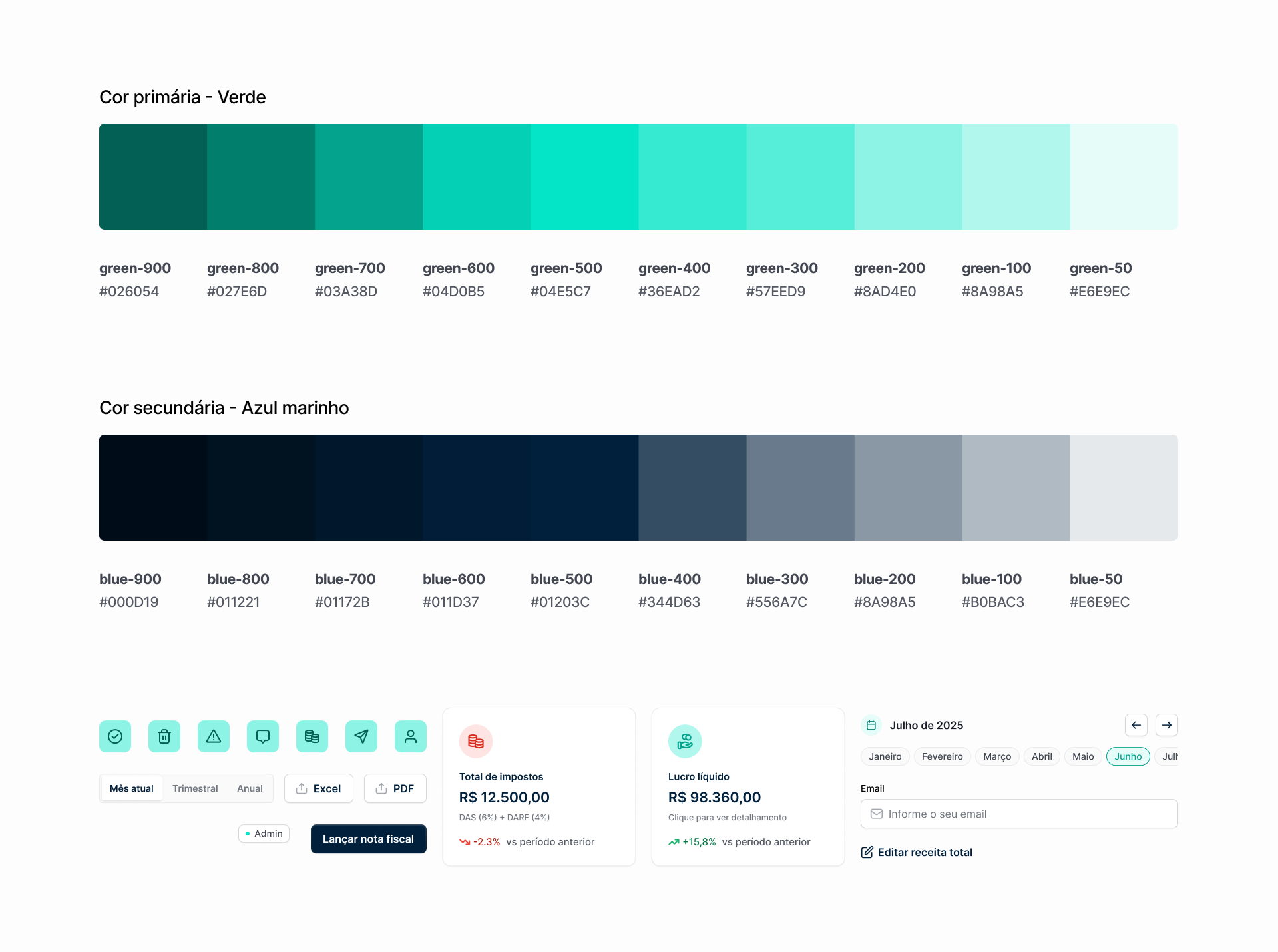Screen dimensions: 1278x952
Task: Focus the Informe o seu email field
Action: [1019, 814]
